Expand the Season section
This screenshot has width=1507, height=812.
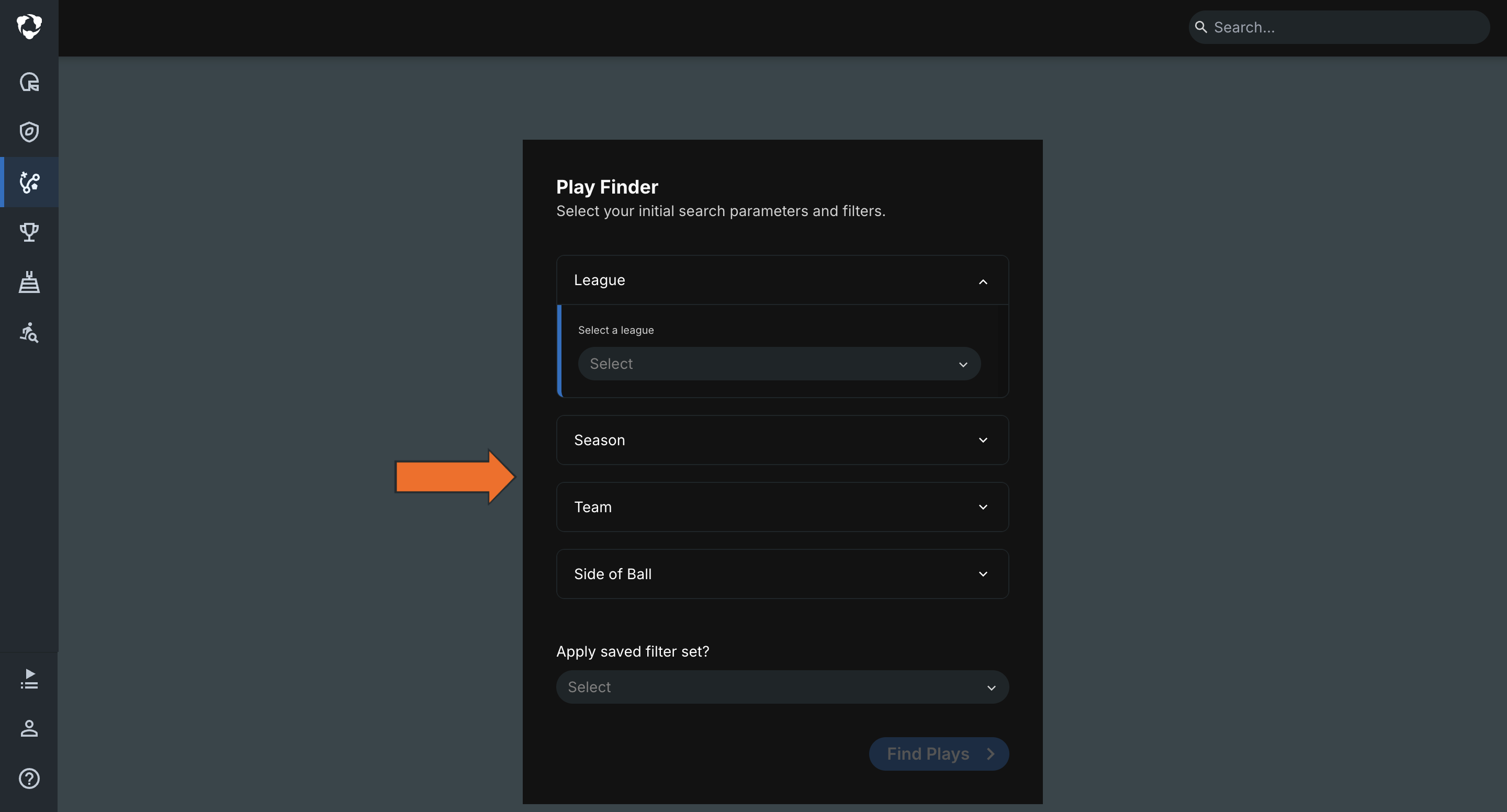click(782, 440)
